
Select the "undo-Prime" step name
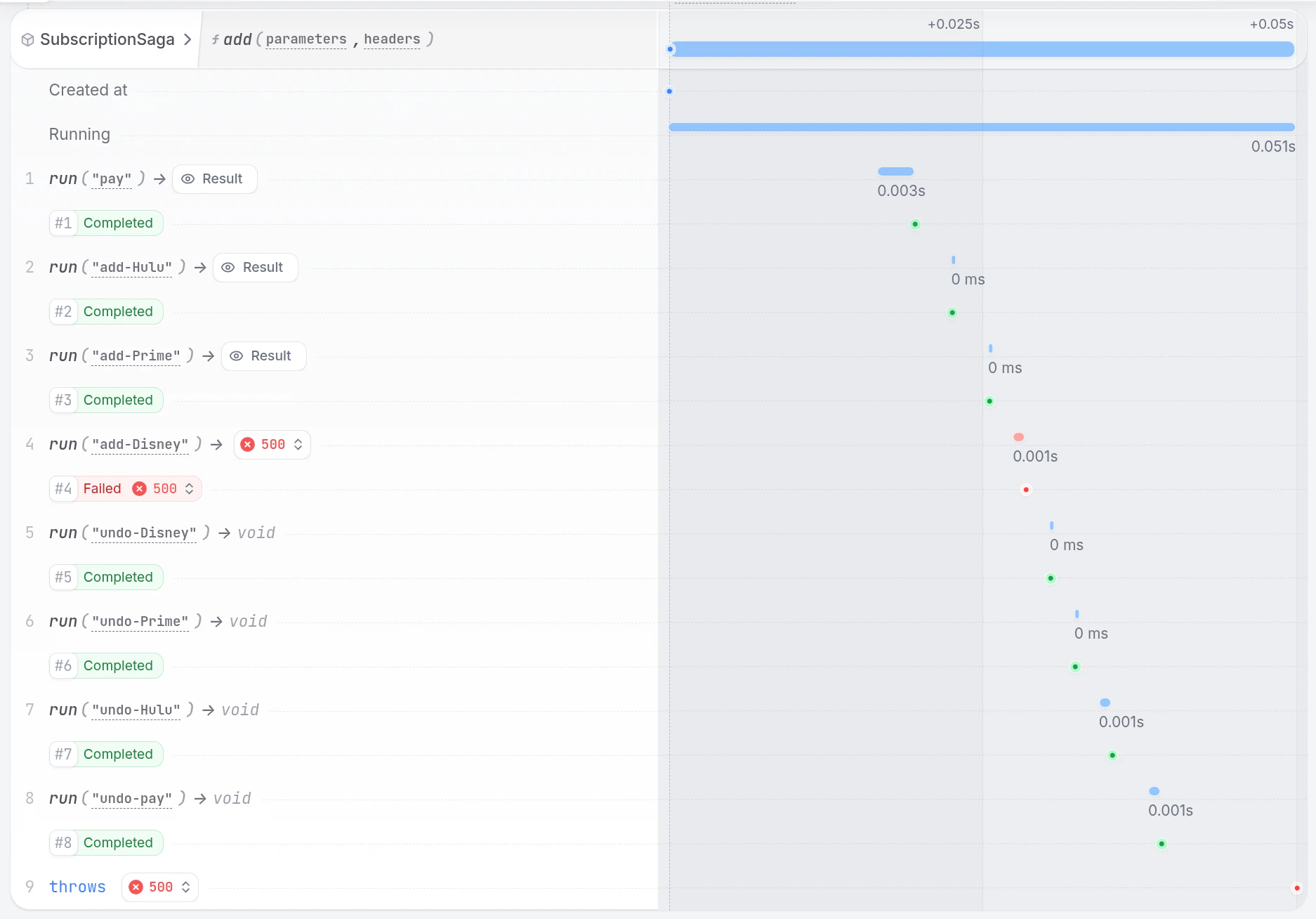[140, 622]
